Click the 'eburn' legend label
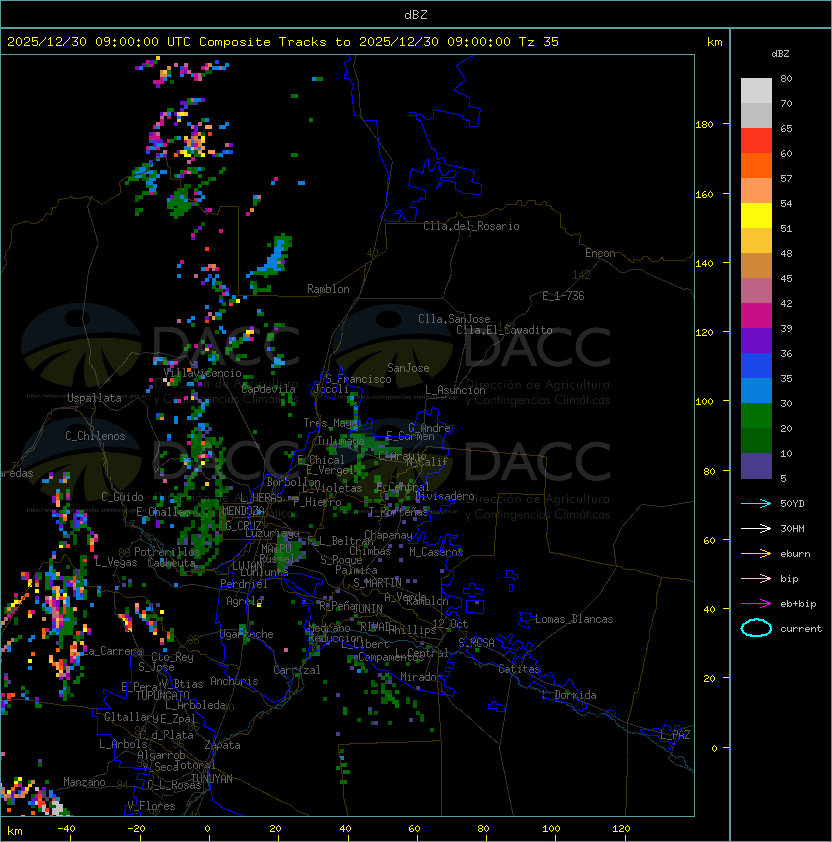The height and width of the screenshot is (842, 832). tap(795, 554)
